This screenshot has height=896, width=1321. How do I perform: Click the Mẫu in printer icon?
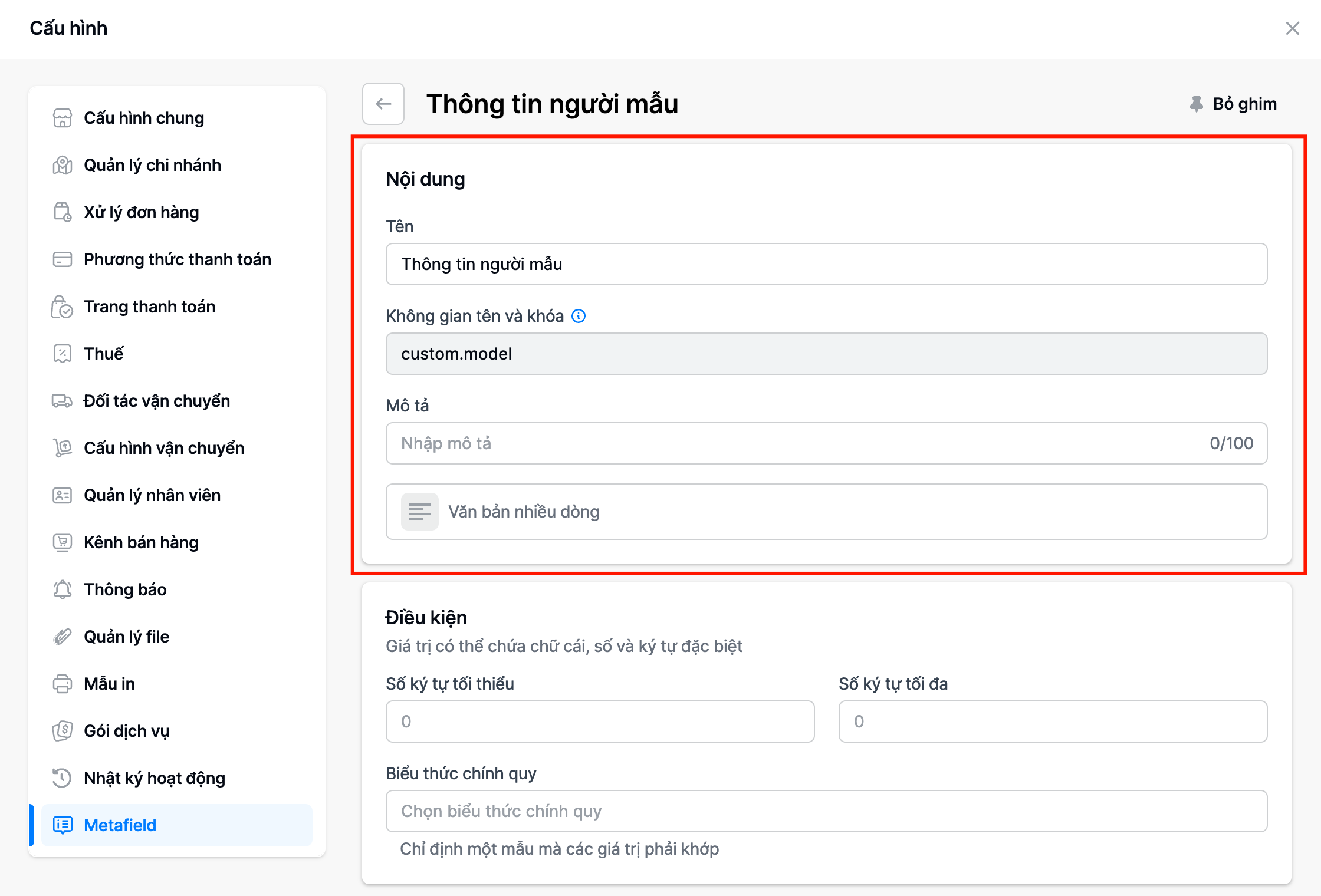point(63,684)
